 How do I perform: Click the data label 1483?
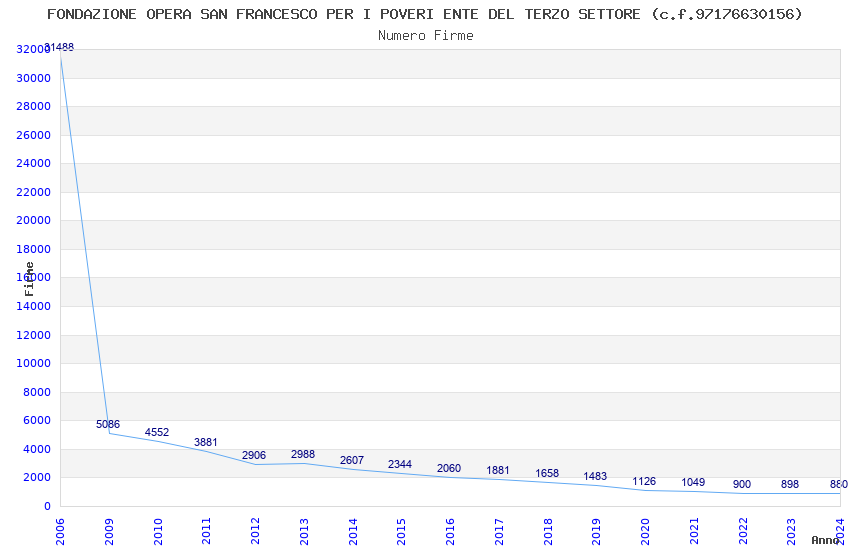[x=595, y=476]
